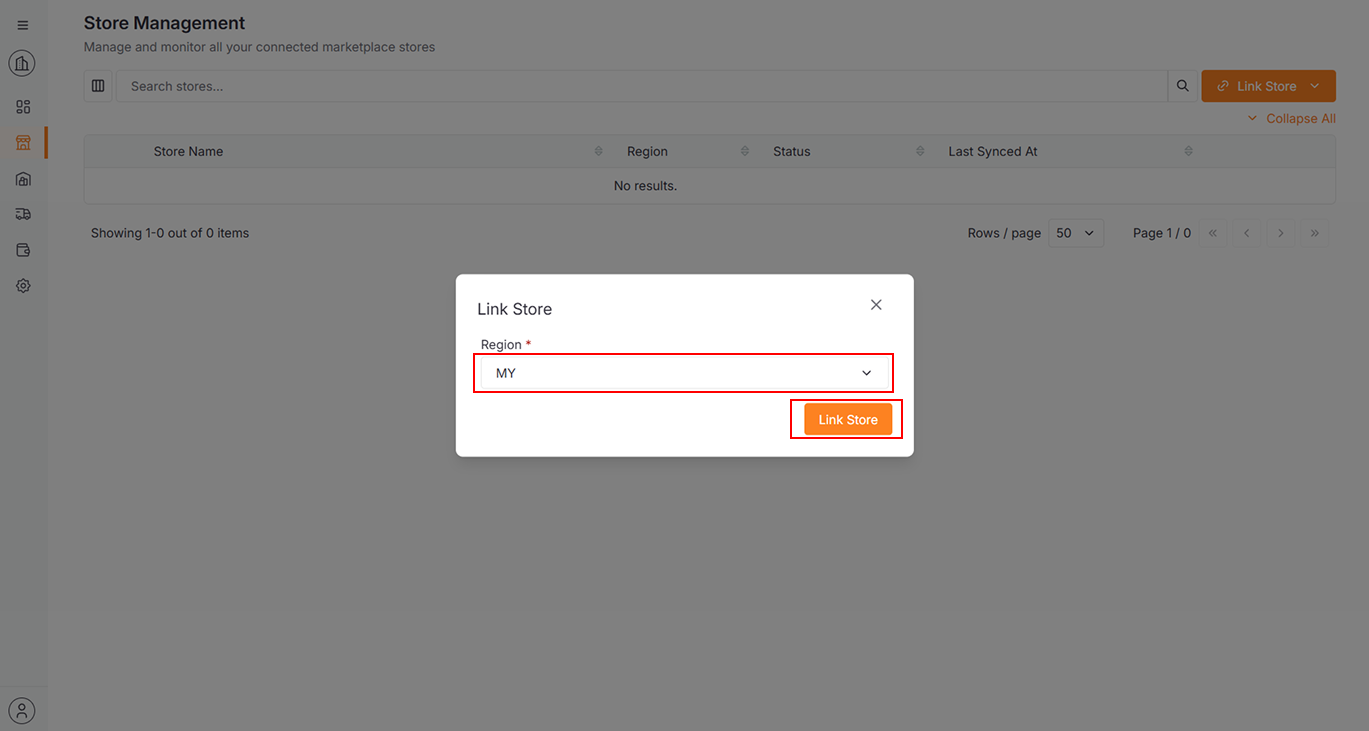Click the user profile icon at bottom left
Screen dimensions: 1369x731
22,710
